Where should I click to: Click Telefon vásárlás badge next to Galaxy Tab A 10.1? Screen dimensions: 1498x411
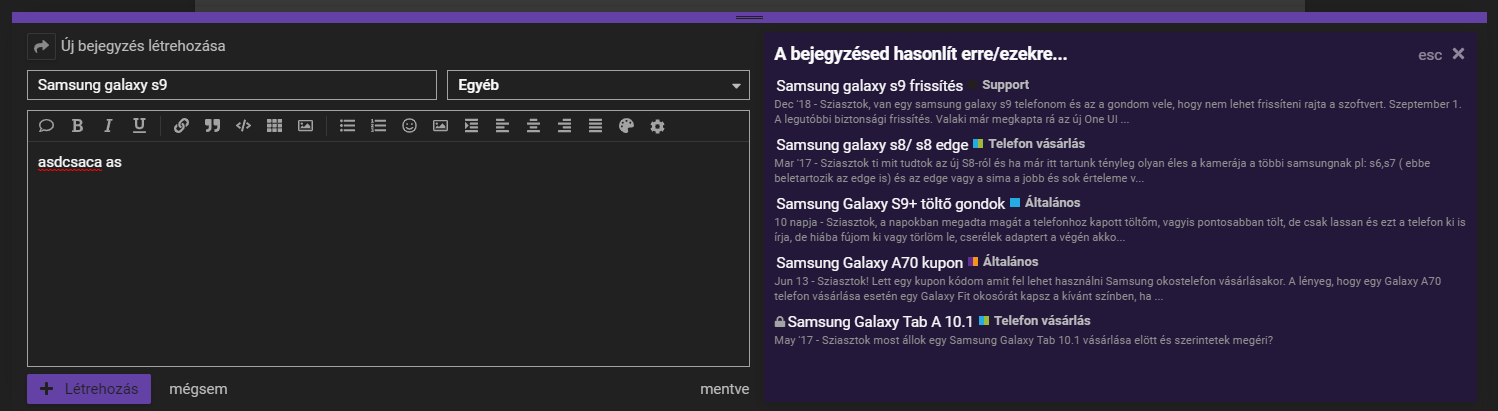point(1034,321)
